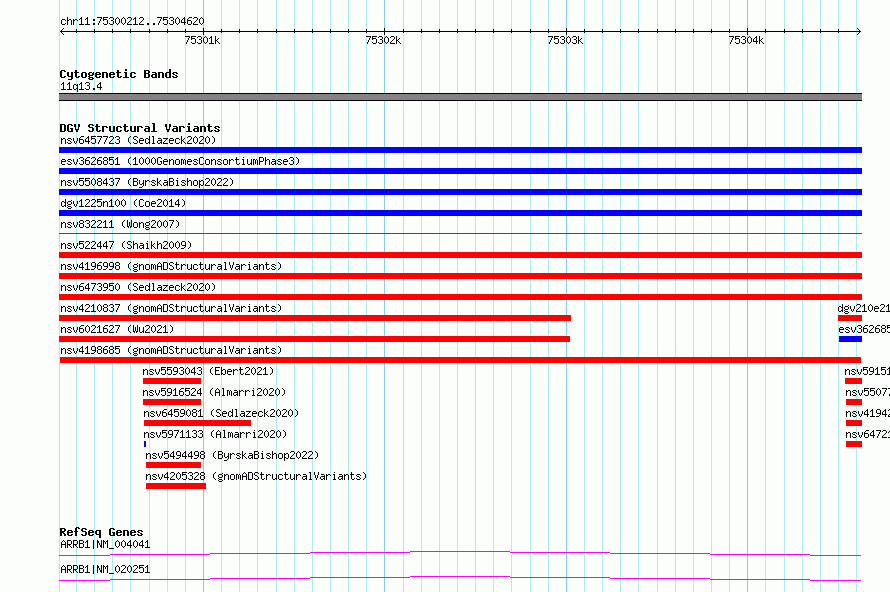Open the ARRB1|NM_004041 transcript label
This screenshot has width=890, height=592.
point(105,544)
